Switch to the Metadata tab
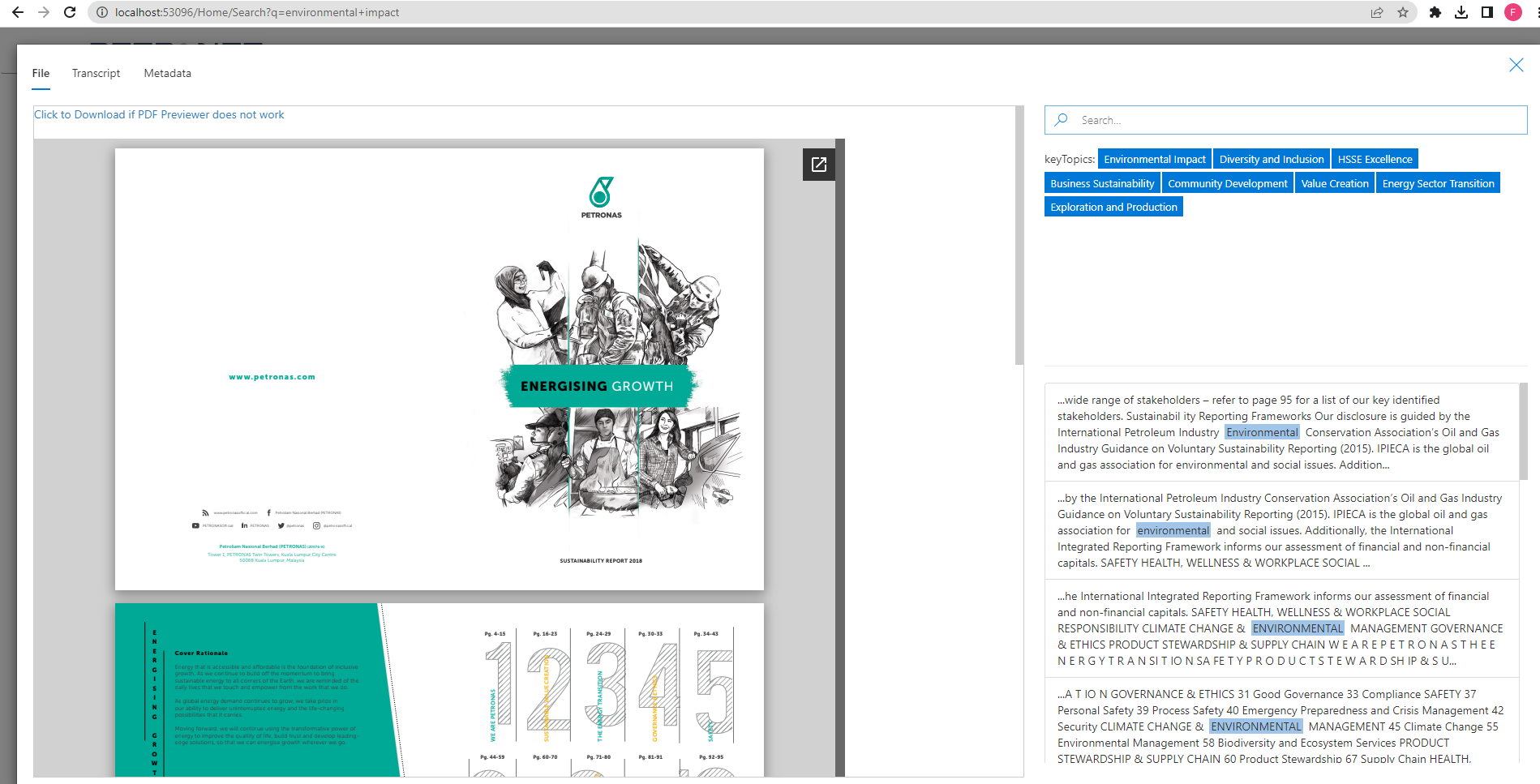Screen dimensions: 1540x784 pos(168,73)
